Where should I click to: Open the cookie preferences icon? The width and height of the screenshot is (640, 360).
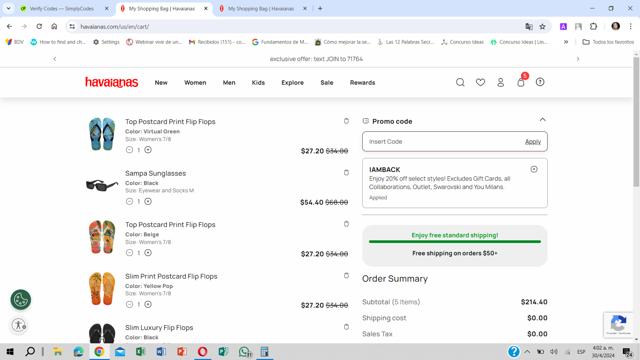point(20,300)
